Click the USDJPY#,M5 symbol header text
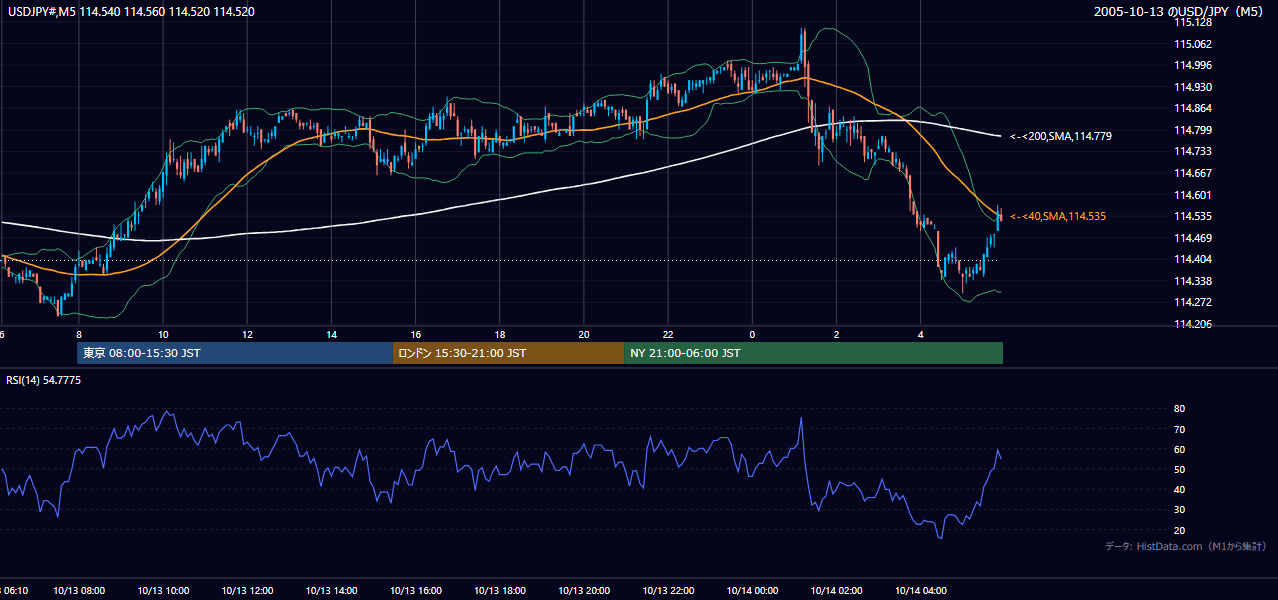The height and width of the screenshot is (600, 1278). (130, 11)
